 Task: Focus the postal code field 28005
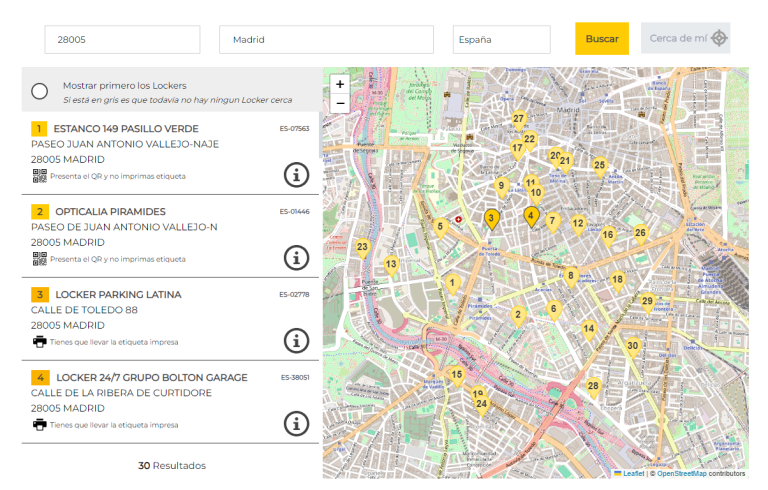point(122,40)
